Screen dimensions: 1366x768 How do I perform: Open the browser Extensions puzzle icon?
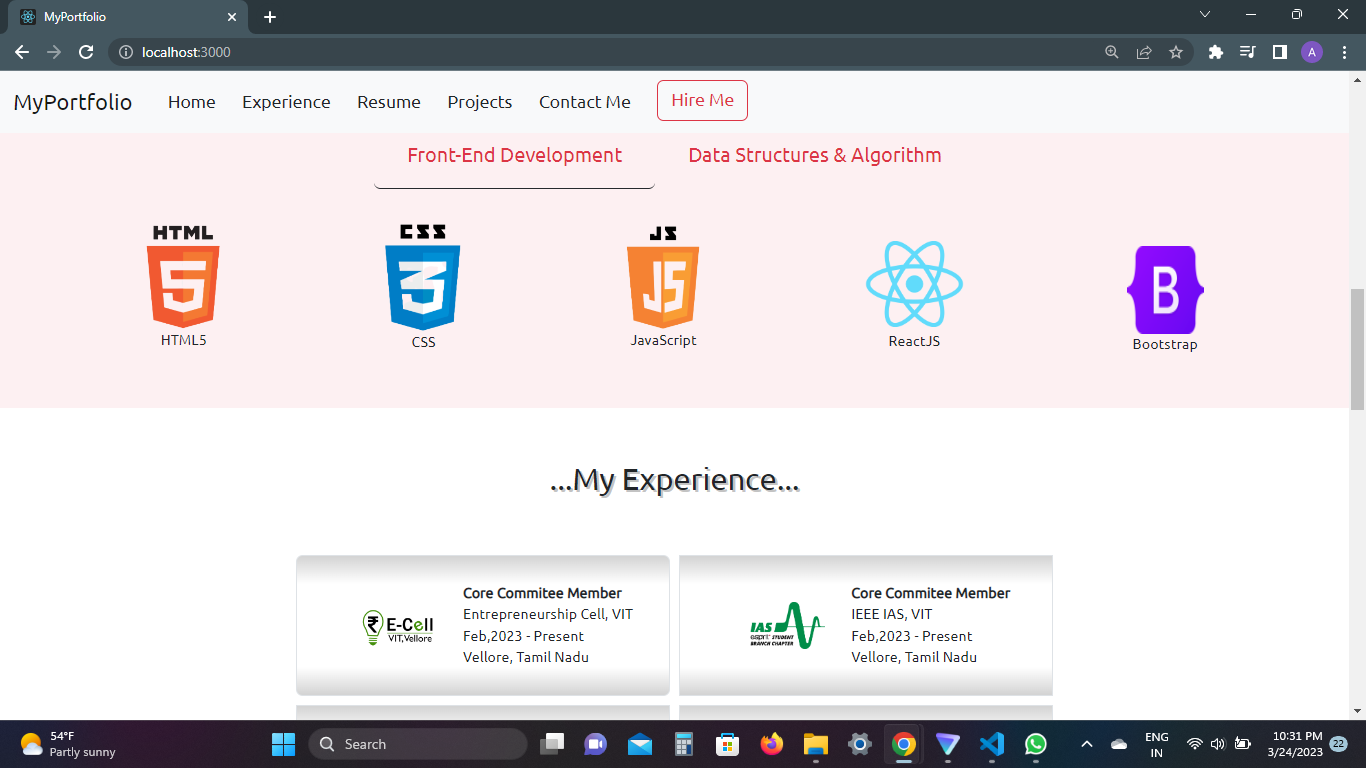(x=1215, y=52)
